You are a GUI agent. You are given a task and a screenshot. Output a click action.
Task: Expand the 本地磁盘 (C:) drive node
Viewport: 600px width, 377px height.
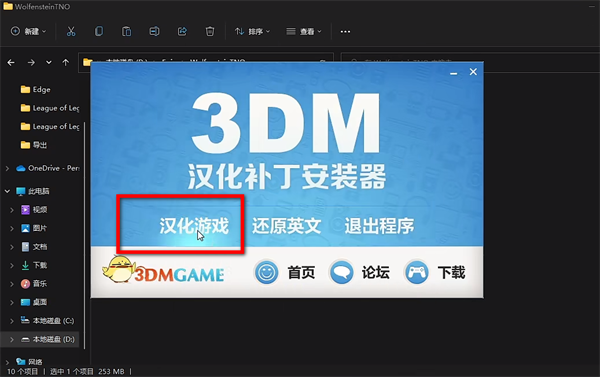click(x=12, y=321)
